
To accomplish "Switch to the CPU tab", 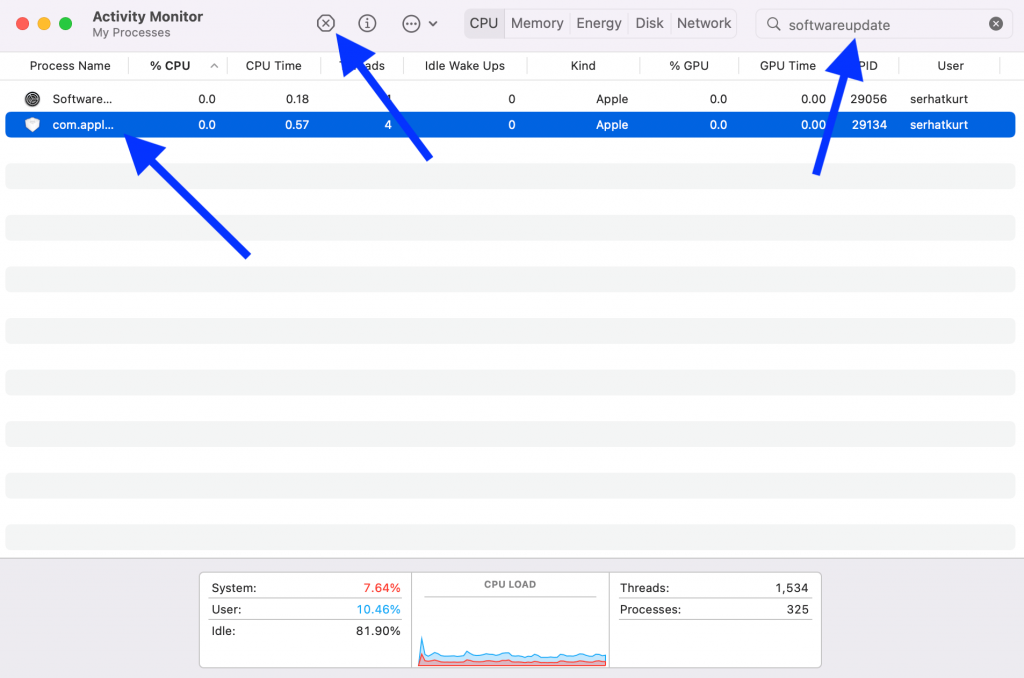I will click(x=484, y=24).
